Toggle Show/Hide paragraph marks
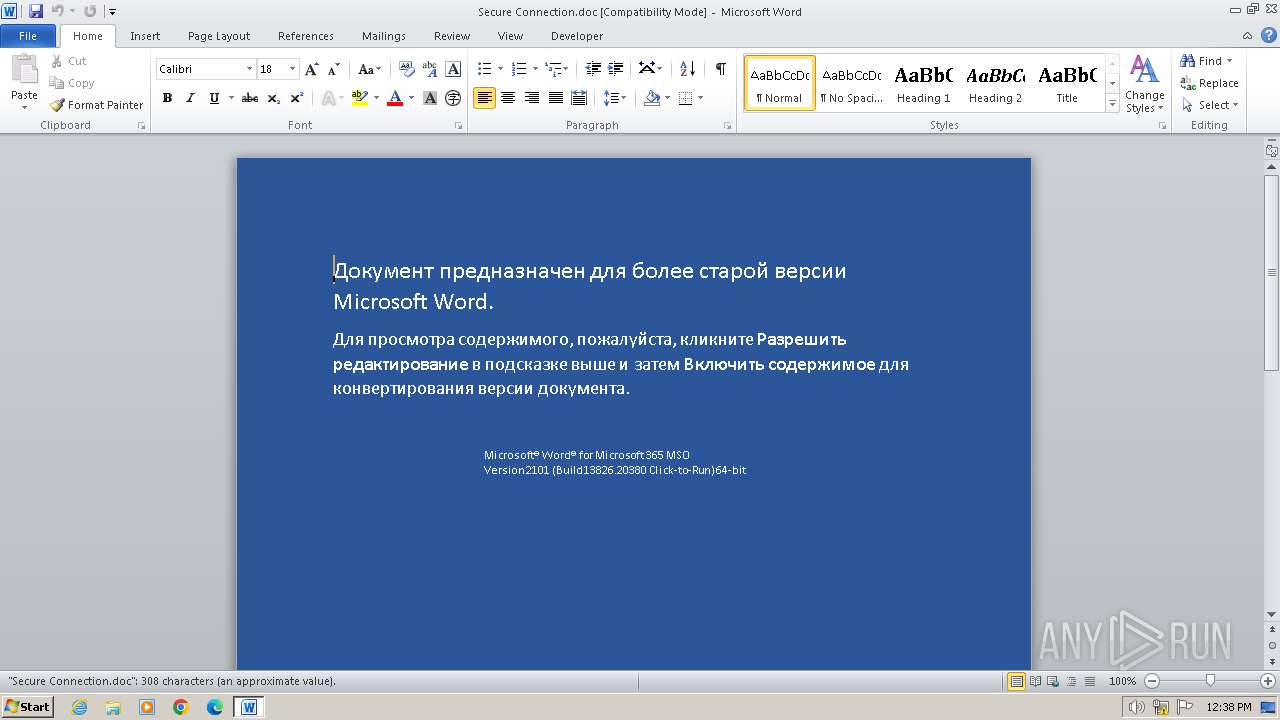 coord(720,69)
